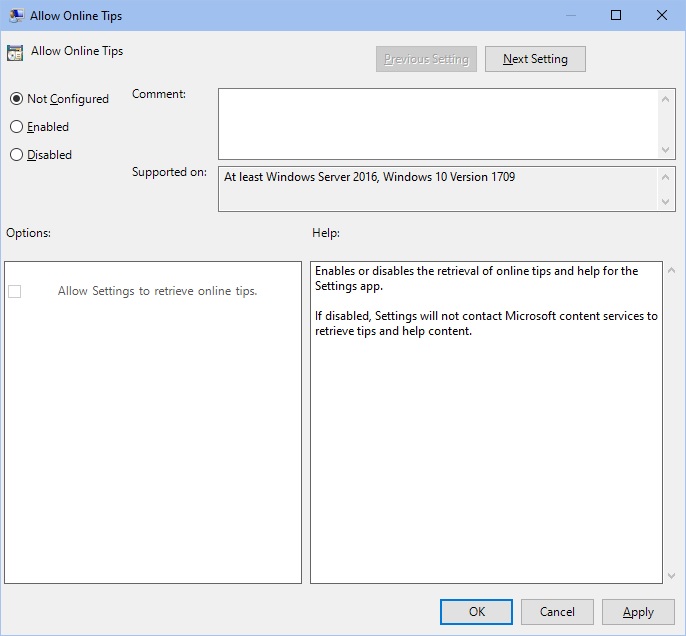
Task: Click the Options label
Action: click(x=28, y=233)
